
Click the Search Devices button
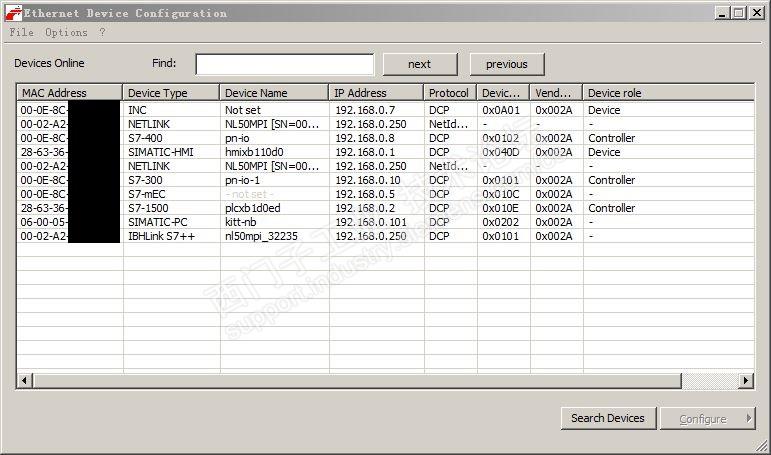click(608, 418)
